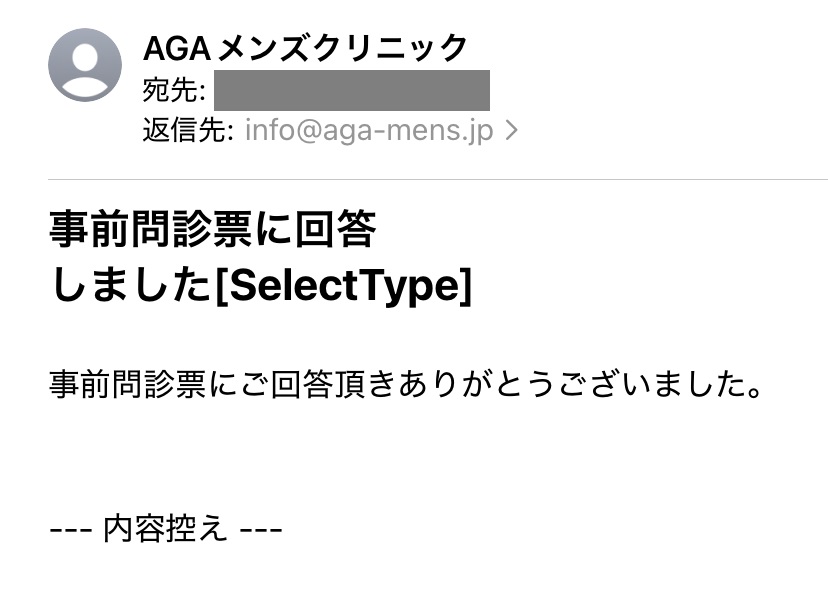The width and height of the screenshot is (828, 599).
Task: Select the subject line 事前問診票に回答
Action: point(212,229)
